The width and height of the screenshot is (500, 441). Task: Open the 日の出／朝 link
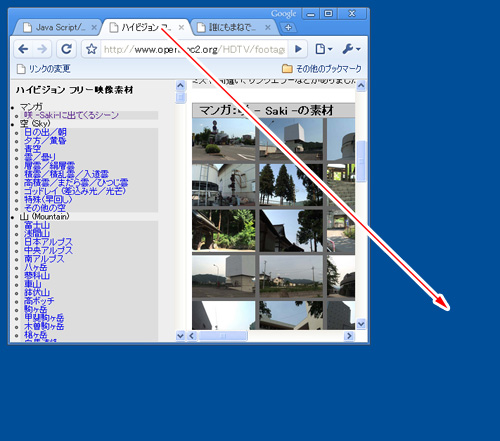45,132
